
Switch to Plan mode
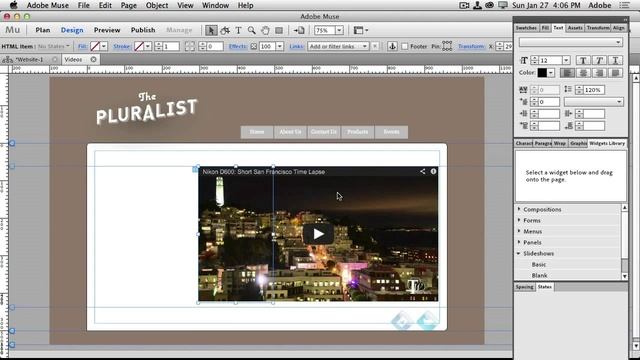(x=42, y=30)
